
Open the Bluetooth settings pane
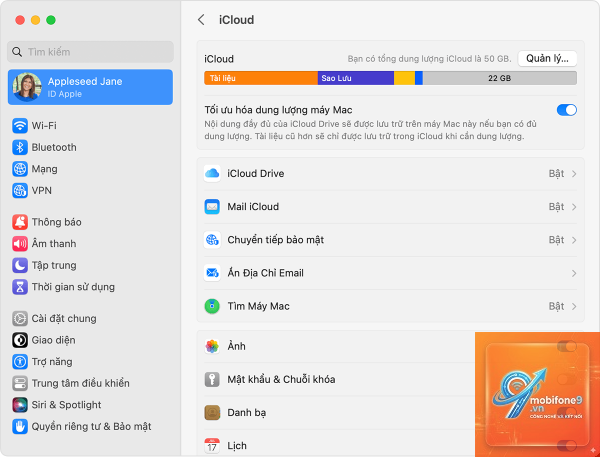tap(90, 147)
